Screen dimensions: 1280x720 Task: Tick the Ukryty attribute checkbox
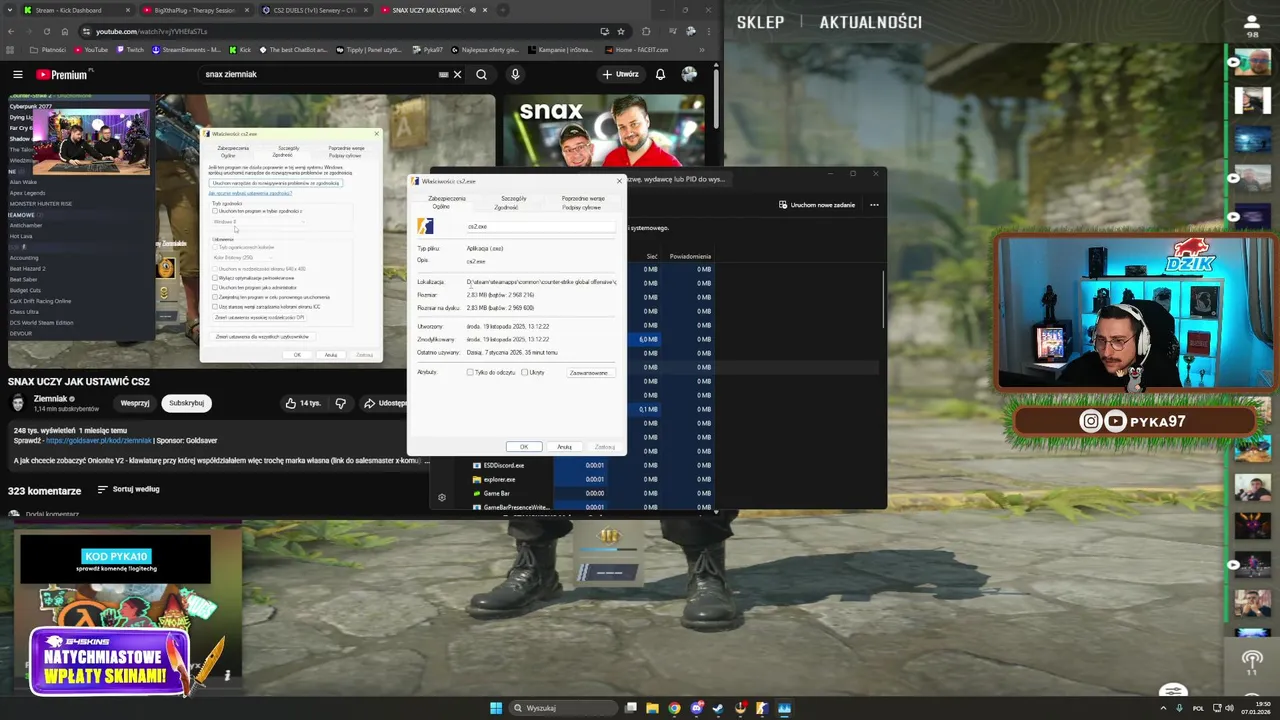tap(524, 372)
